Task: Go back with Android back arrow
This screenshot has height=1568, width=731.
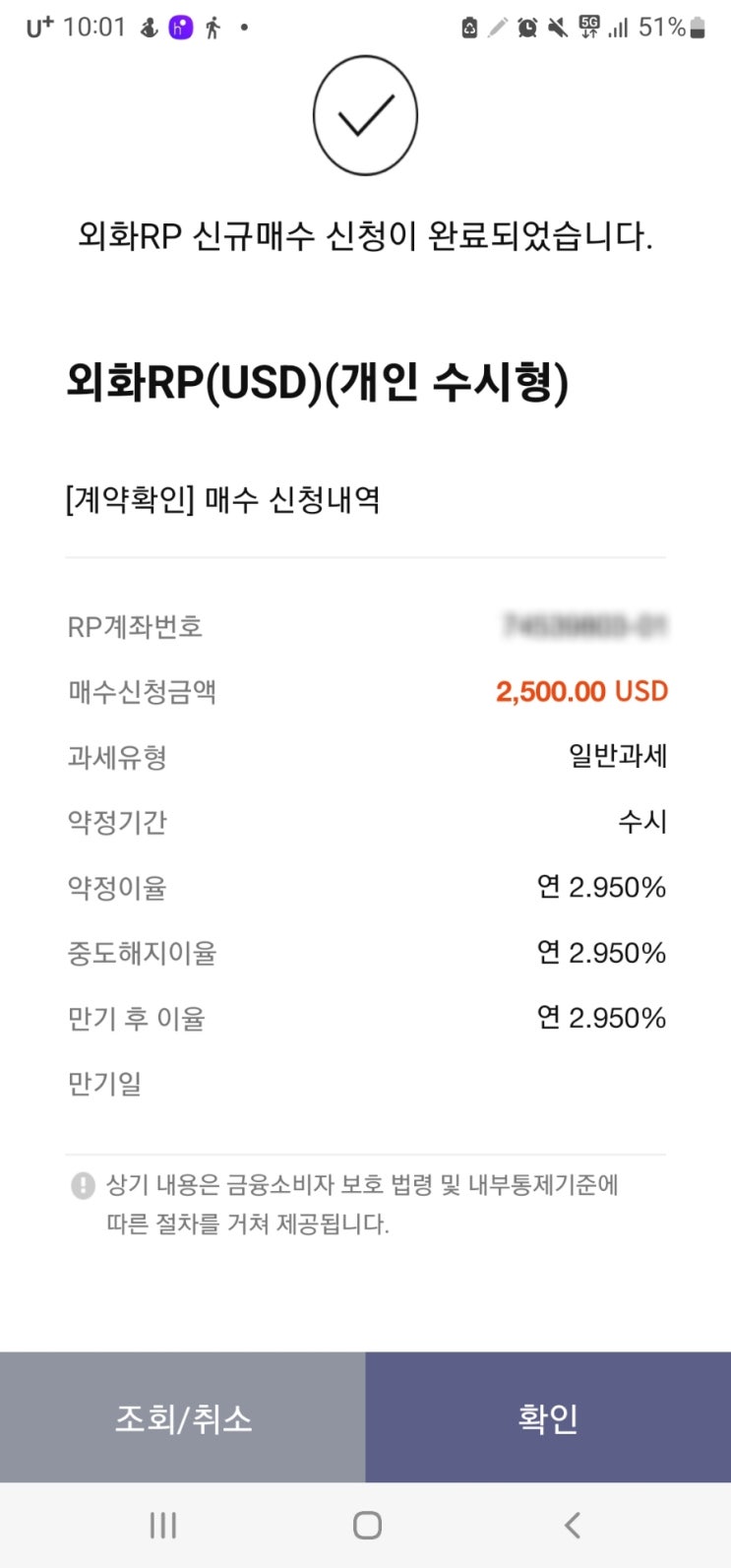Action: (x=572, y=1525)
